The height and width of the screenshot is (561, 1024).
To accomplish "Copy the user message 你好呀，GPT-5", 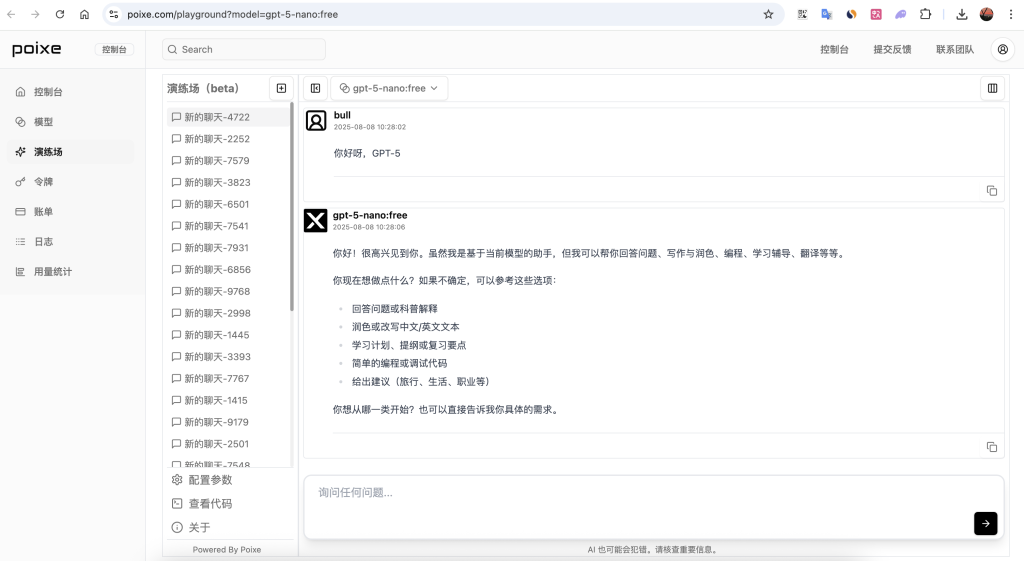I will click(991, 190).
